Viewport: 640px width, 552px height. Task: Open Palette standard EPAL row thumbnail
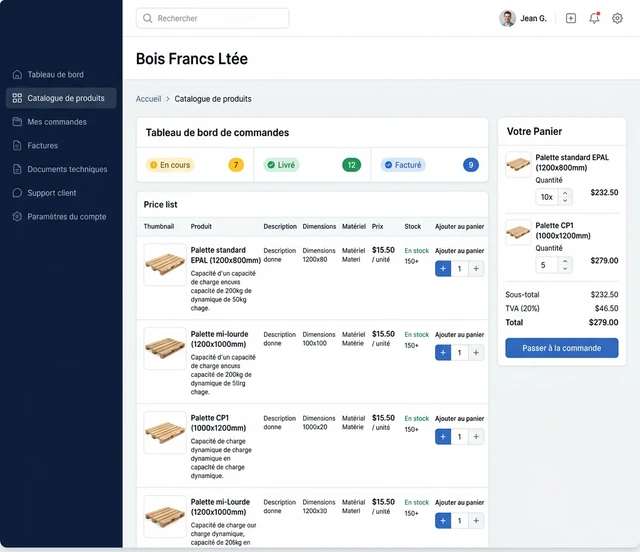(165, 265)
